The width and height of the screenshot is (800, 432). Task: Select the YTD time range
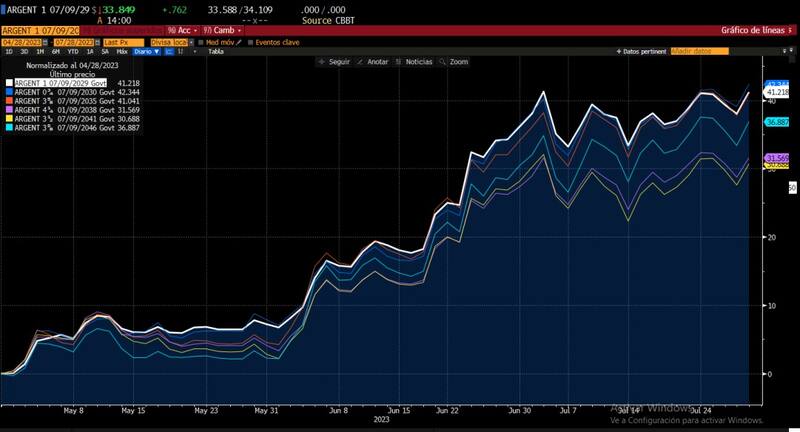pos(73,51)
